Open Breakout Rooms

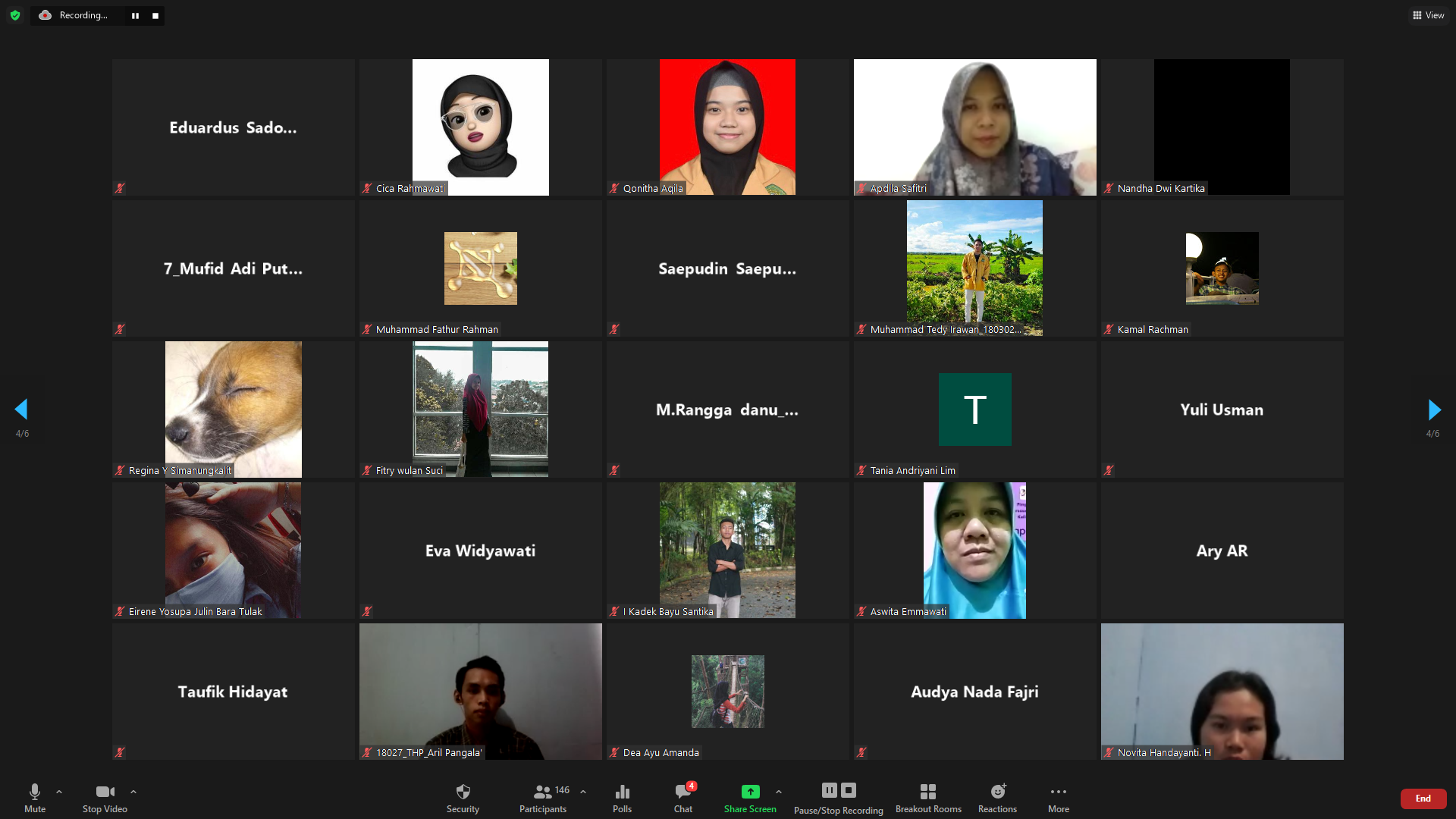coord(928,798)
